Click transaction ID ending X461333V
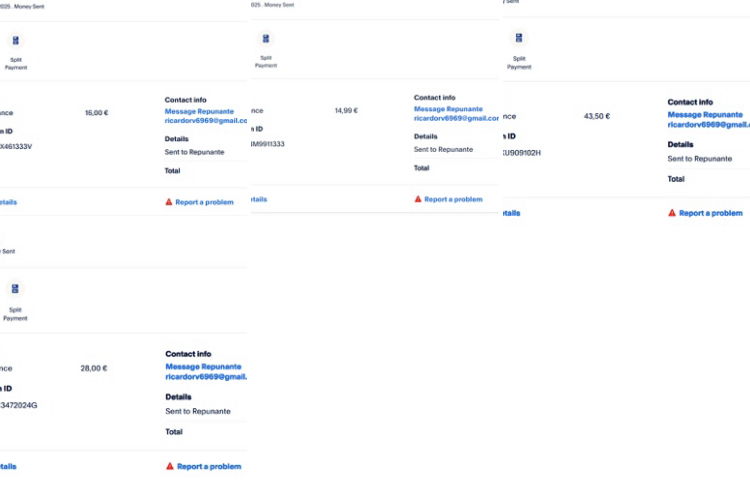This screenshot has height=487, width=750. (x=16, y=146)
